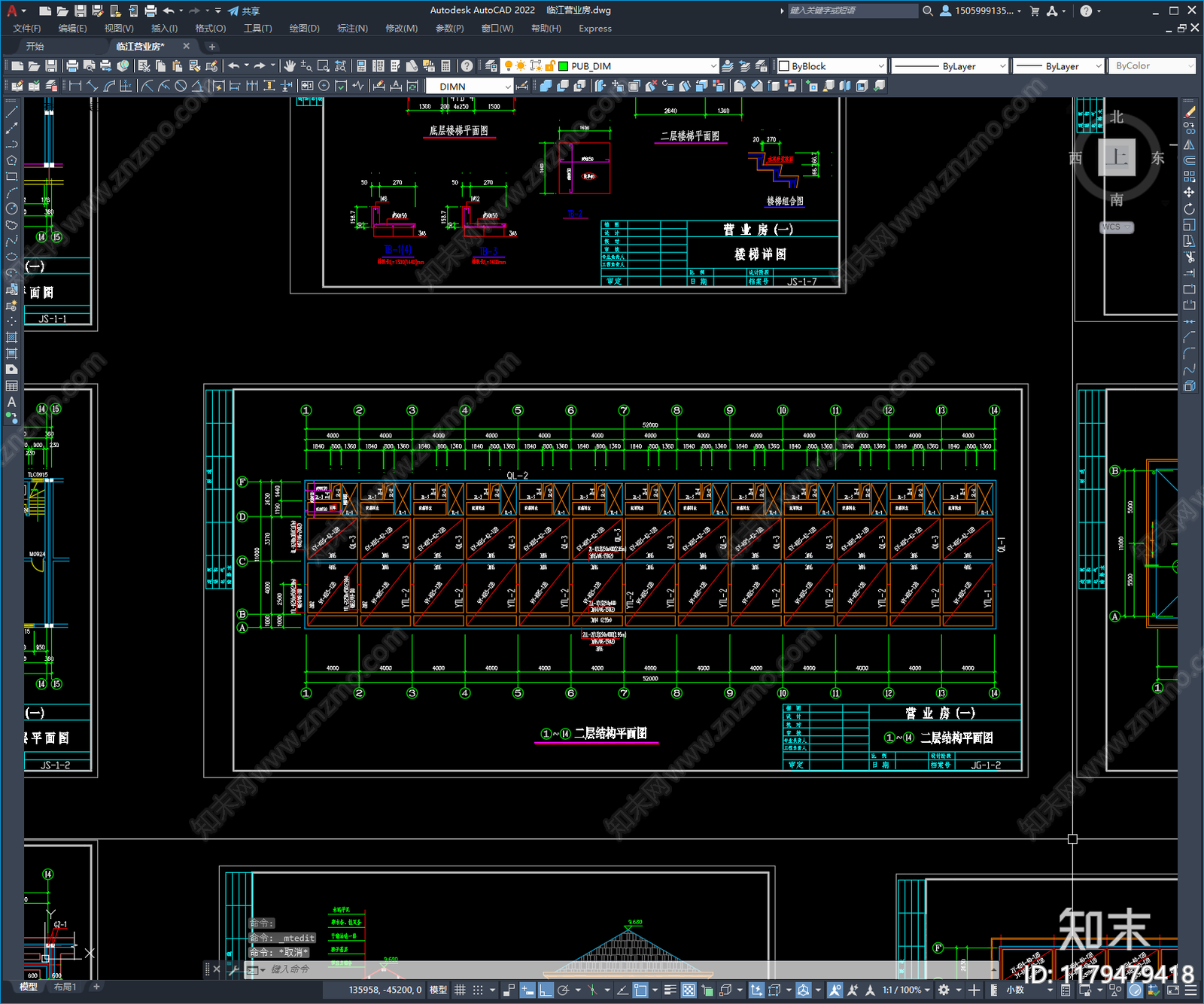Toggle 2D object snap in the status bar

pyautogui.click(x=640, y=990)
